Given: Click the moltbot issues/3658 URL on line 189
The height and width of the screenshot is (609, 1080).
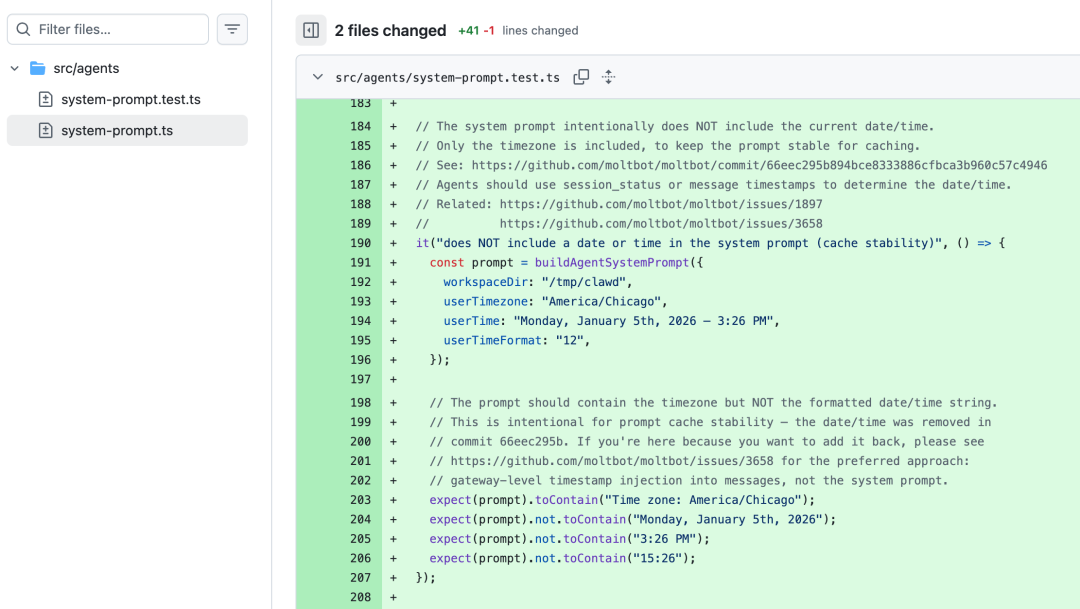Looking at the screenshot, I should (661, 224).
